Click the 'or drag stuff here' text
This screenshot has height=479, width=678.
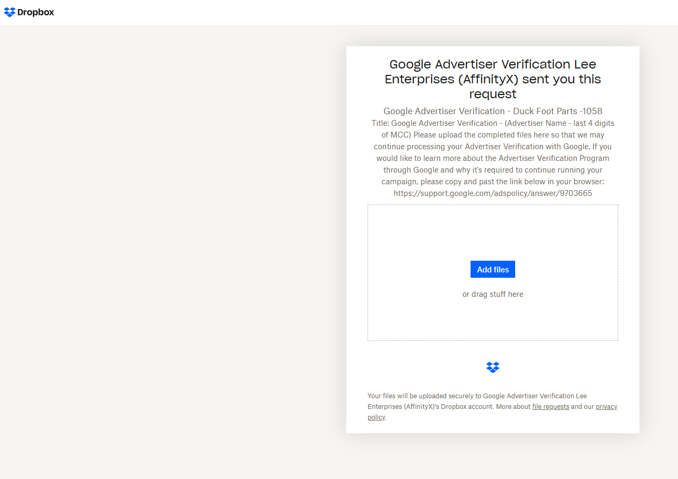point(492,294)
